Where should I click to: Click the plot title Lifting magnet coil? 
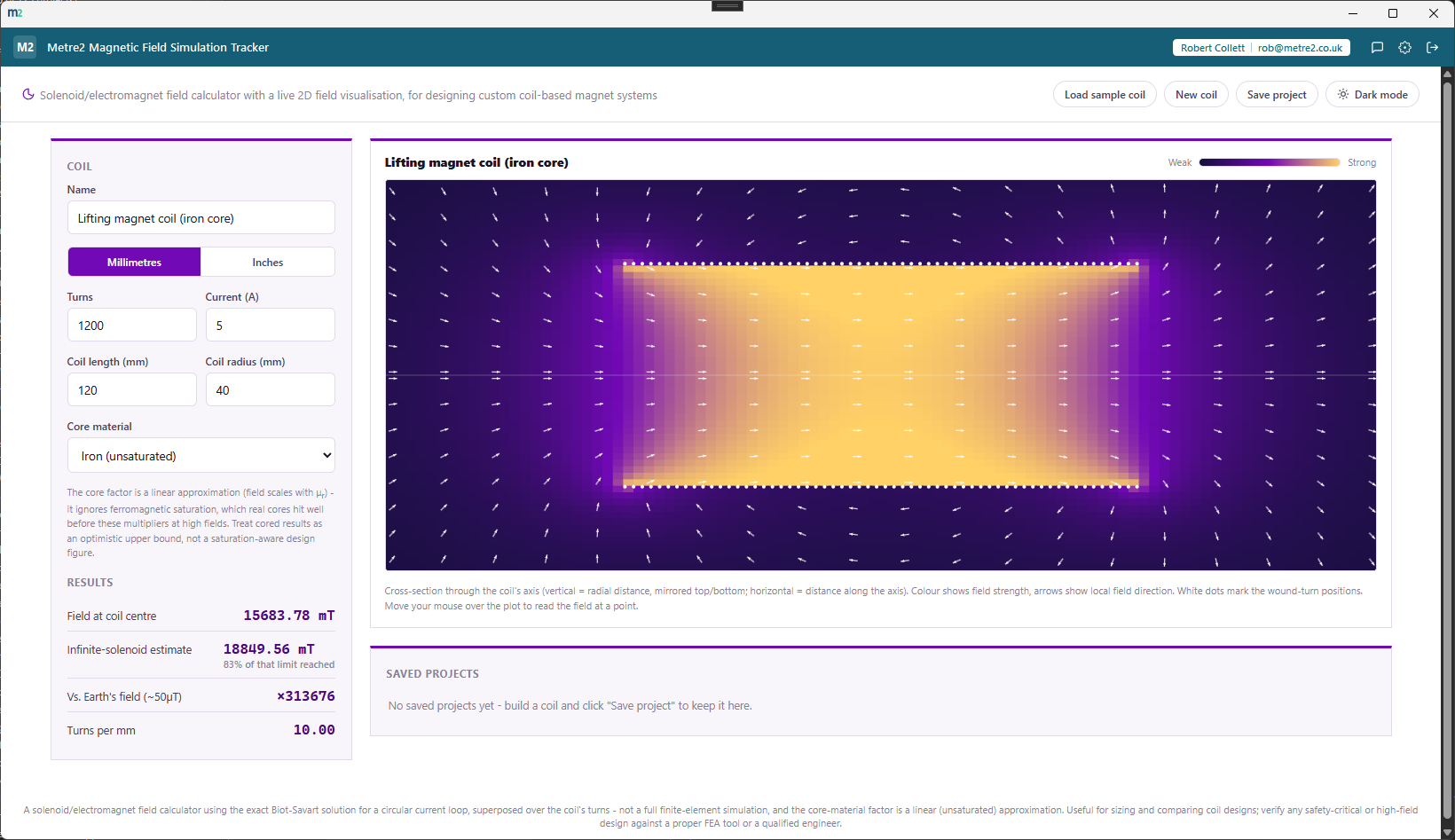pyautogui.click(x=476, y=162)
